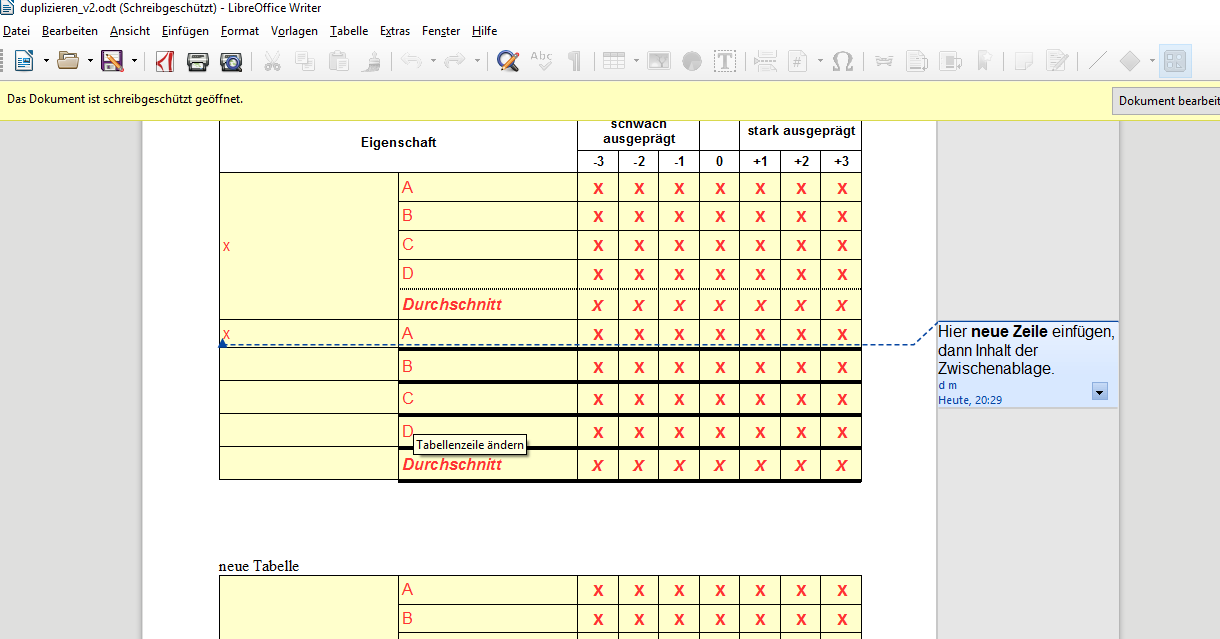The height and width of the screenshot is (639, 1220).
Task: Open the Redo history dropdown
Action: click(477, 61)
